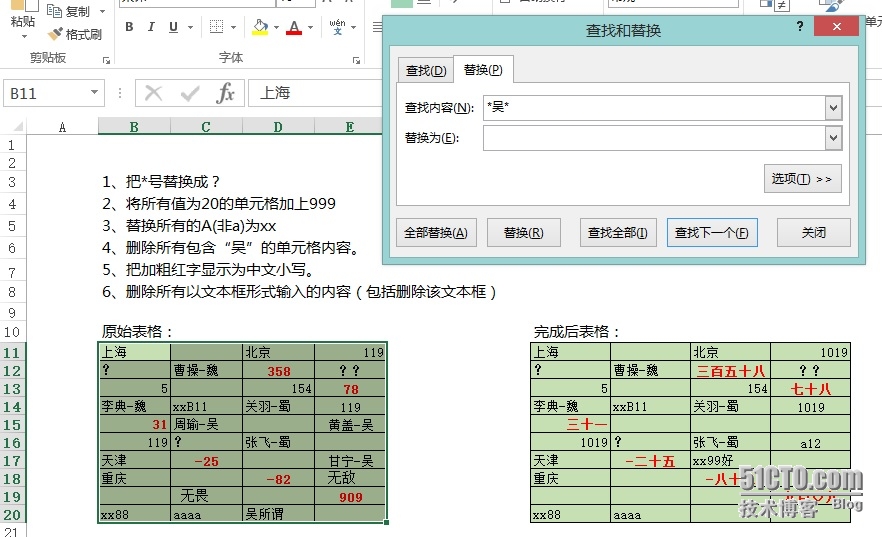Viewport: 882px width, 537px height.
Task: Click Name Box showing B11
Action: tap(47, 93)
